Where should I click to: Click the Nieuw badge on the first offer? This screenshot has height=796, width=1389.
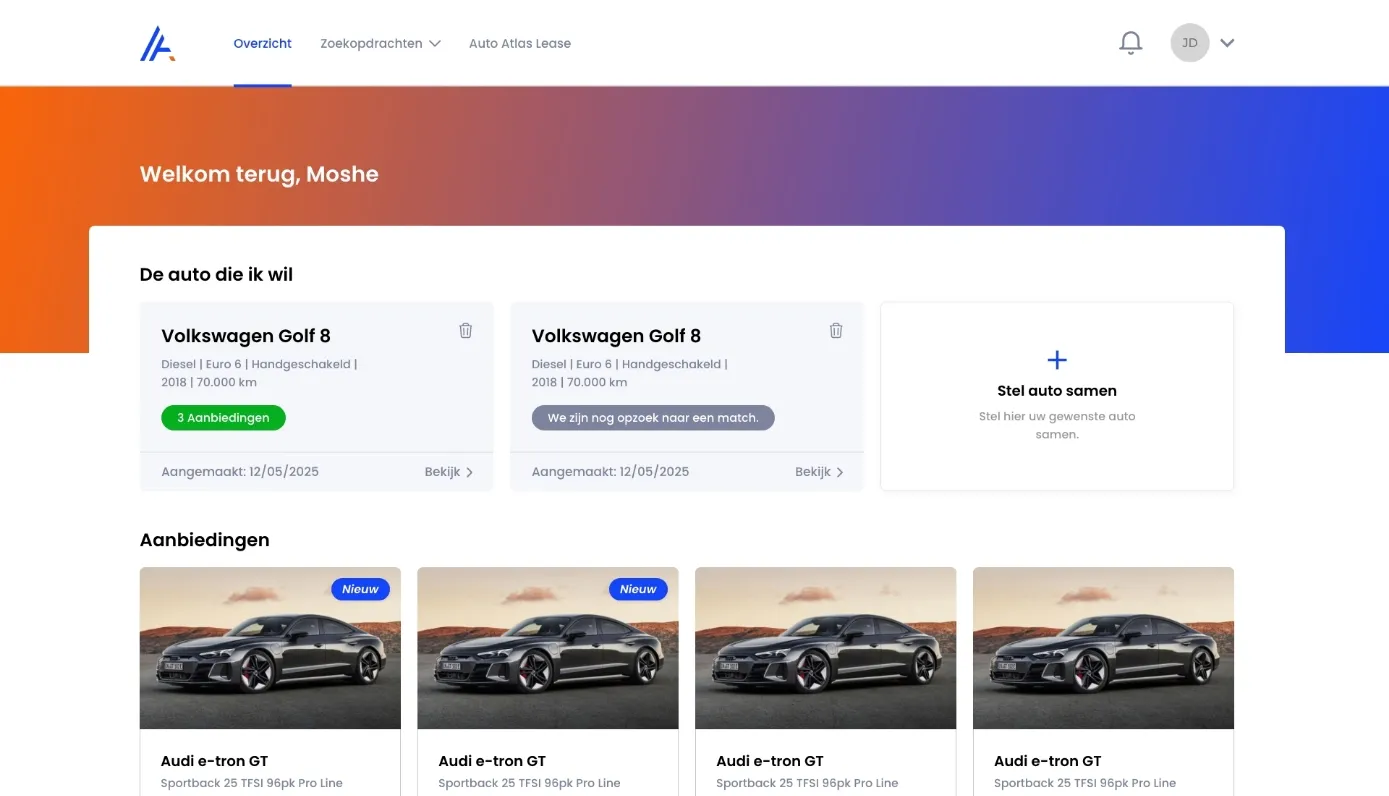(x=360, y=589)
